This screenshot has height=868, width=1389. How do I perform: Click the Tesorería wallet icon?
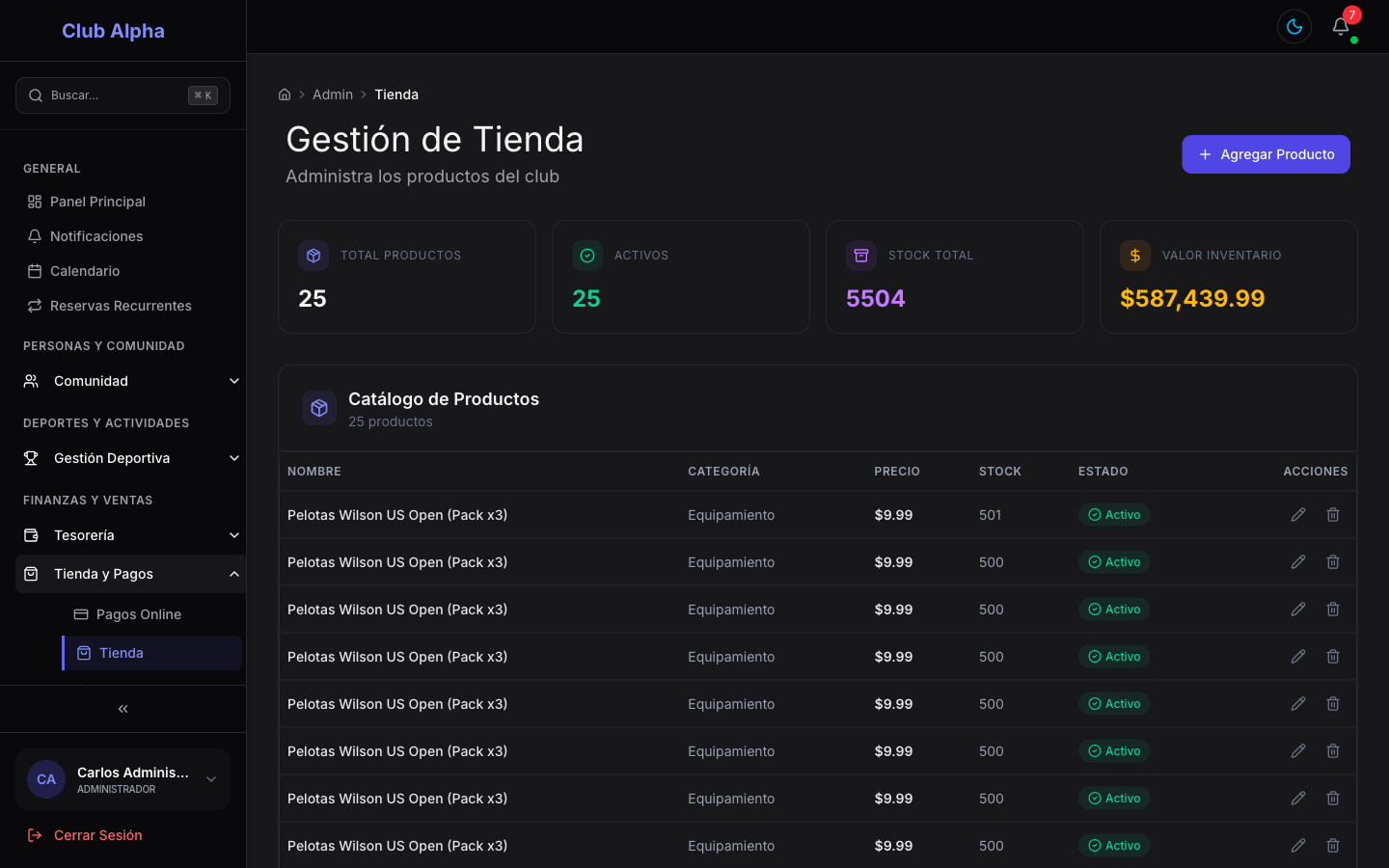click(x=31, y=535)
